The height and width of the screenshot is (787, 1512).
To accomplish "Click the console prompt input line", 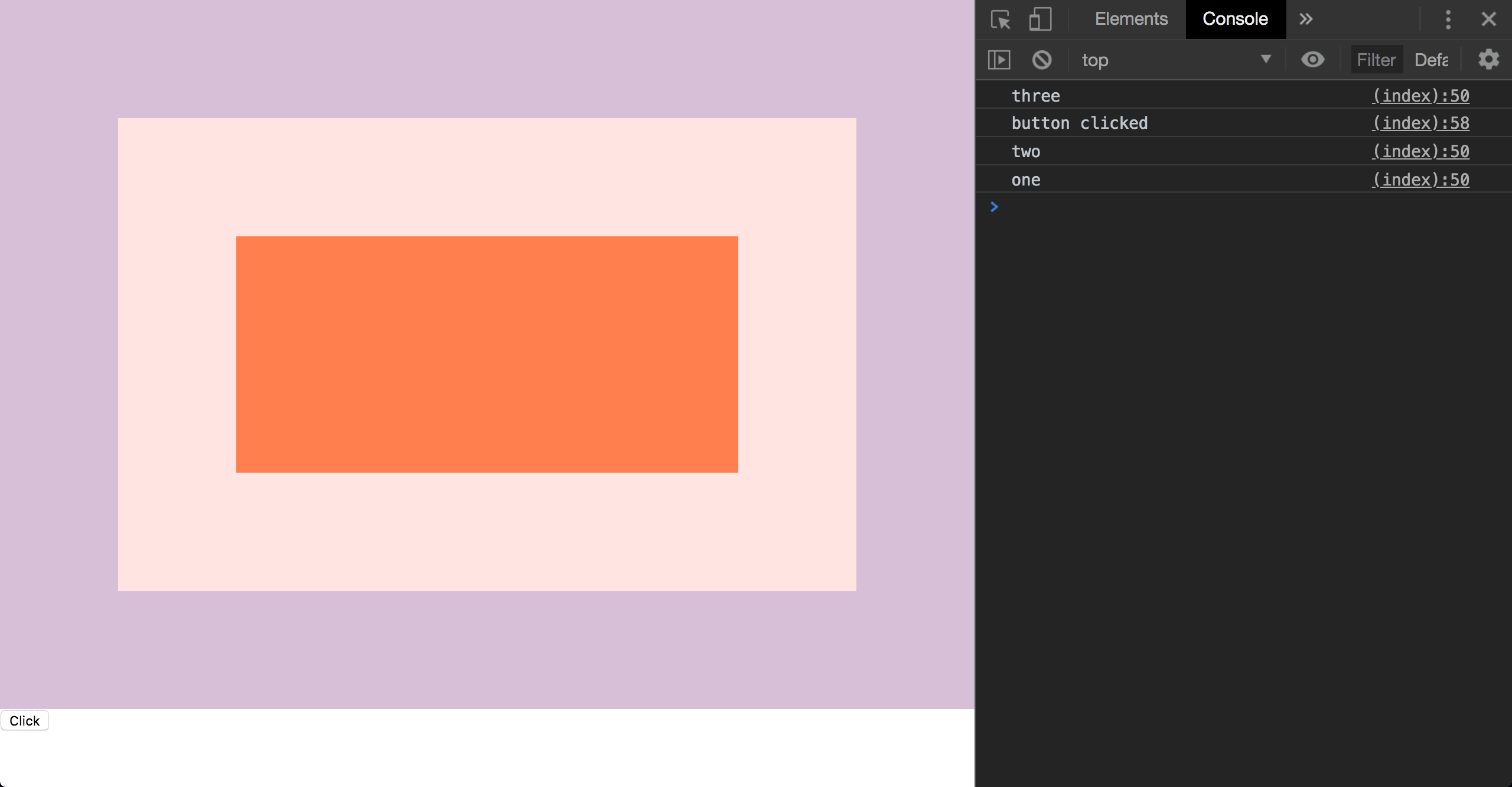I will pyautogui.click(x=1240, y=207).
